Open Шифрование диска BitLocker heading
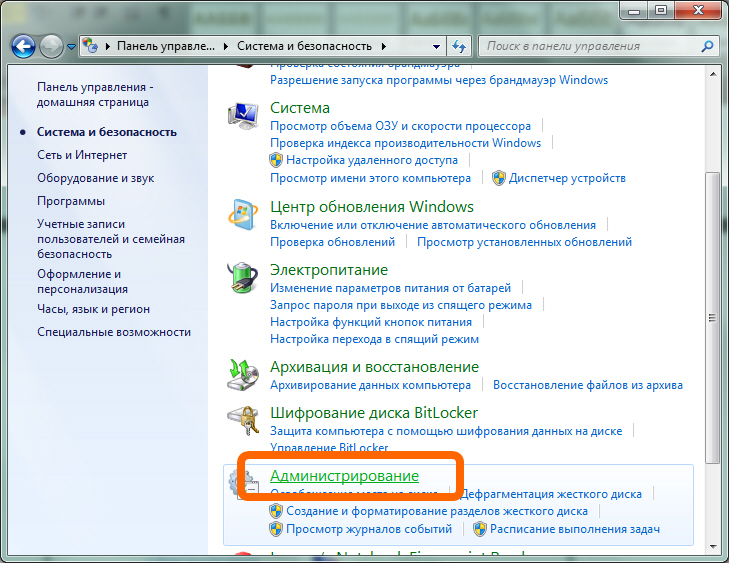729x563 pixels. coord(374,413)
